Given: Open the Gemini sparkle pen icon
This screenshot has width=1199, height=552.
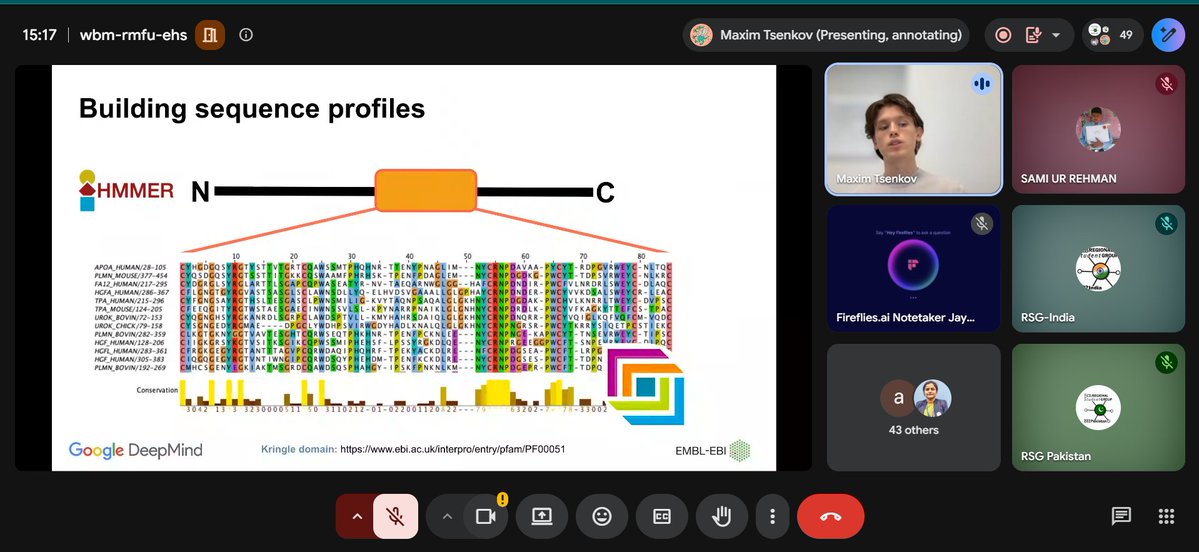Looking at the screenshot, I should 1168,35.
